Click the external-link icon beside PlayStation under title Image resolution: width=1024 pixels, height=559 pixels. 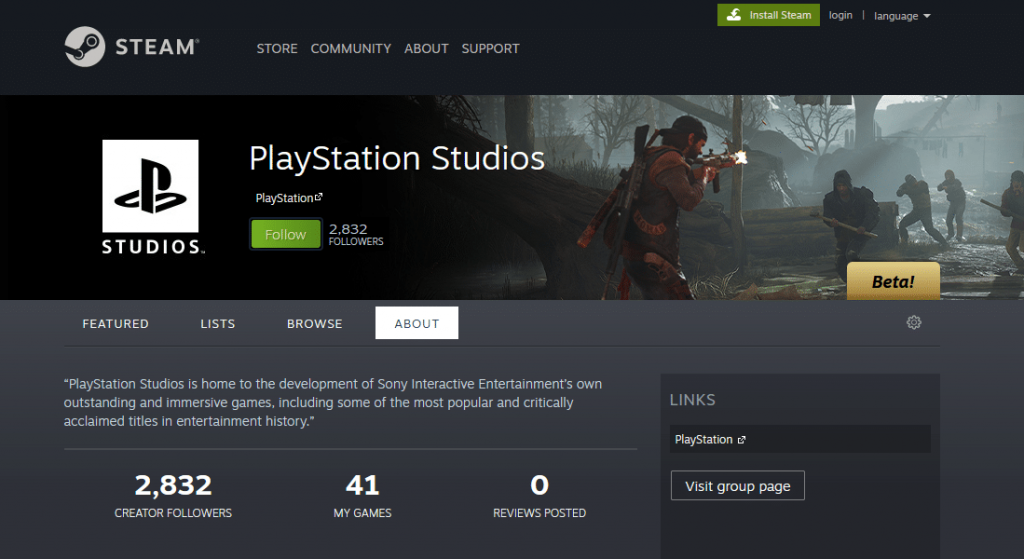tap(319, 197)
